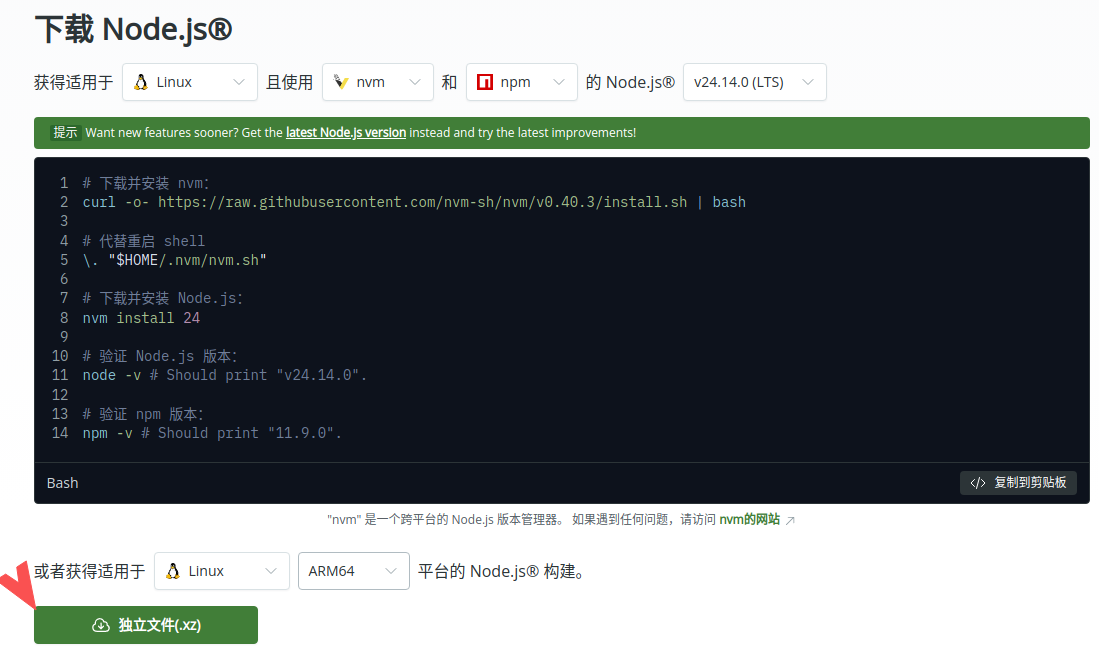Click the 下载 Node.js® page heading
The width and height of the screenshot is (1099, 651).
[133, 29]
